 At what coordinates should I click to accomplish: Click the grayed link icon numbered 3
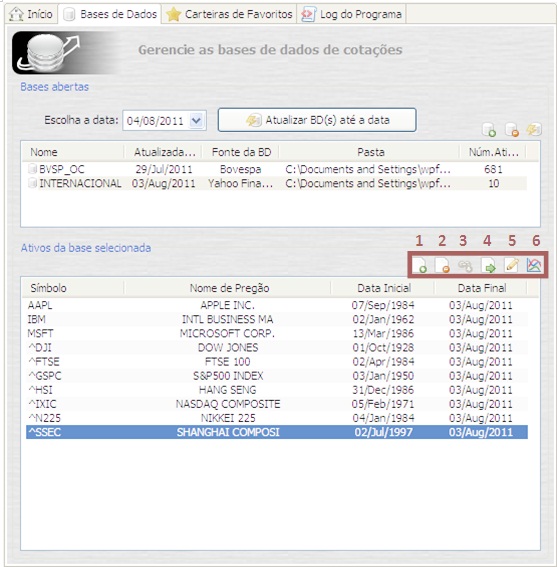pyautogui.click(x=465, y=266)
